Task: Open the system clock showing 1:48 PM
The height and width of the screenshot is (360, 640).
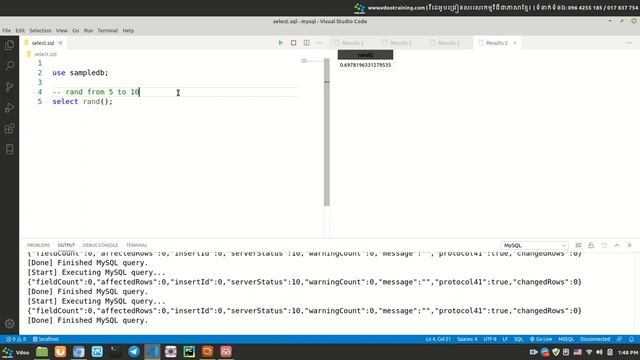Action: click(628, 352)
